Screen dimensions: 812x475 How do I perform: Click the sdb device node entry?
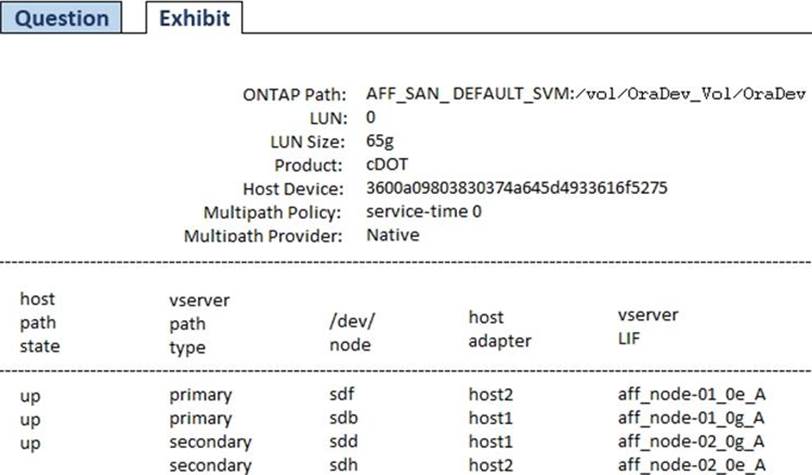tap(342, 418)
